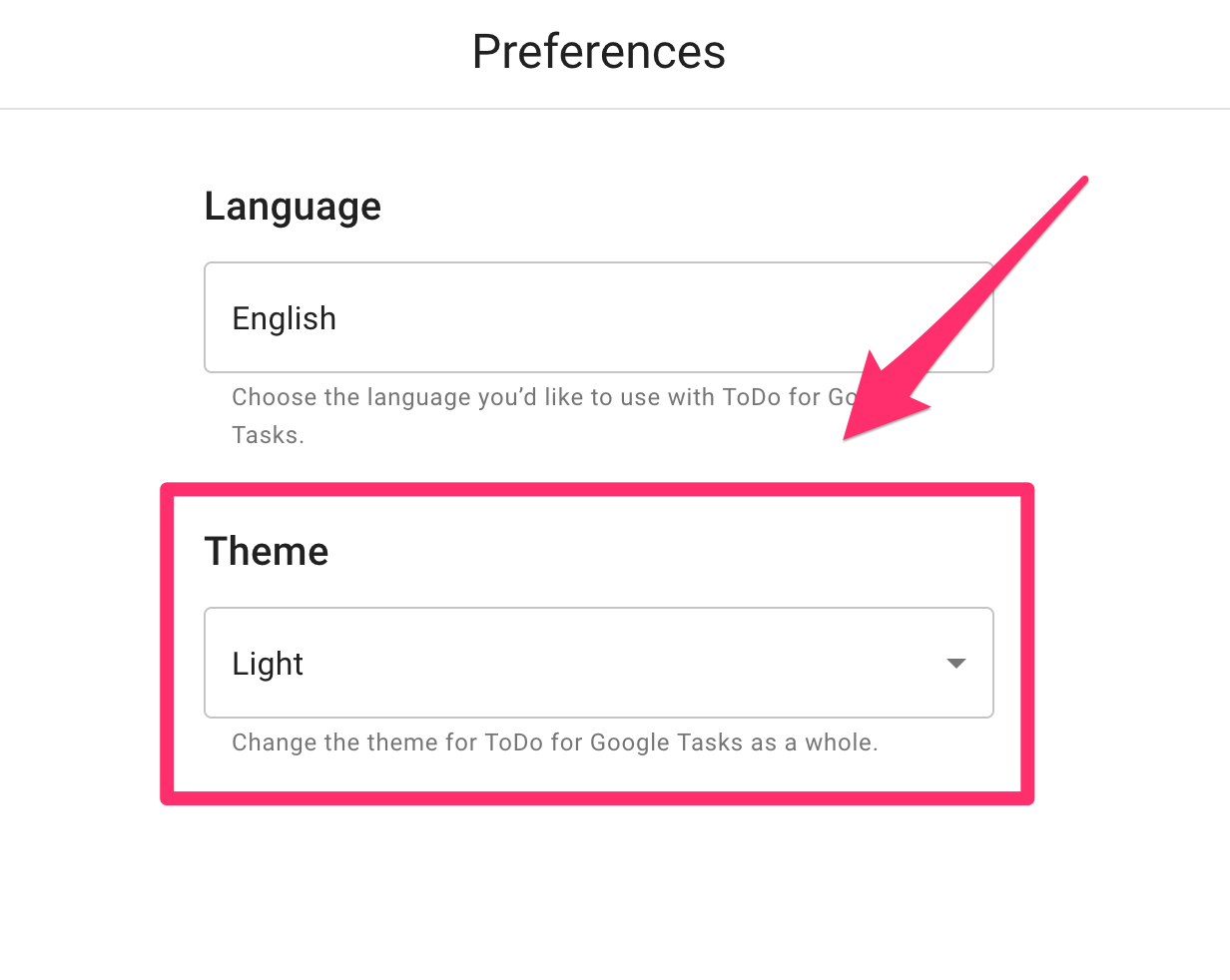
Task: Click the Preferences page title
Action: pos(599,51)
